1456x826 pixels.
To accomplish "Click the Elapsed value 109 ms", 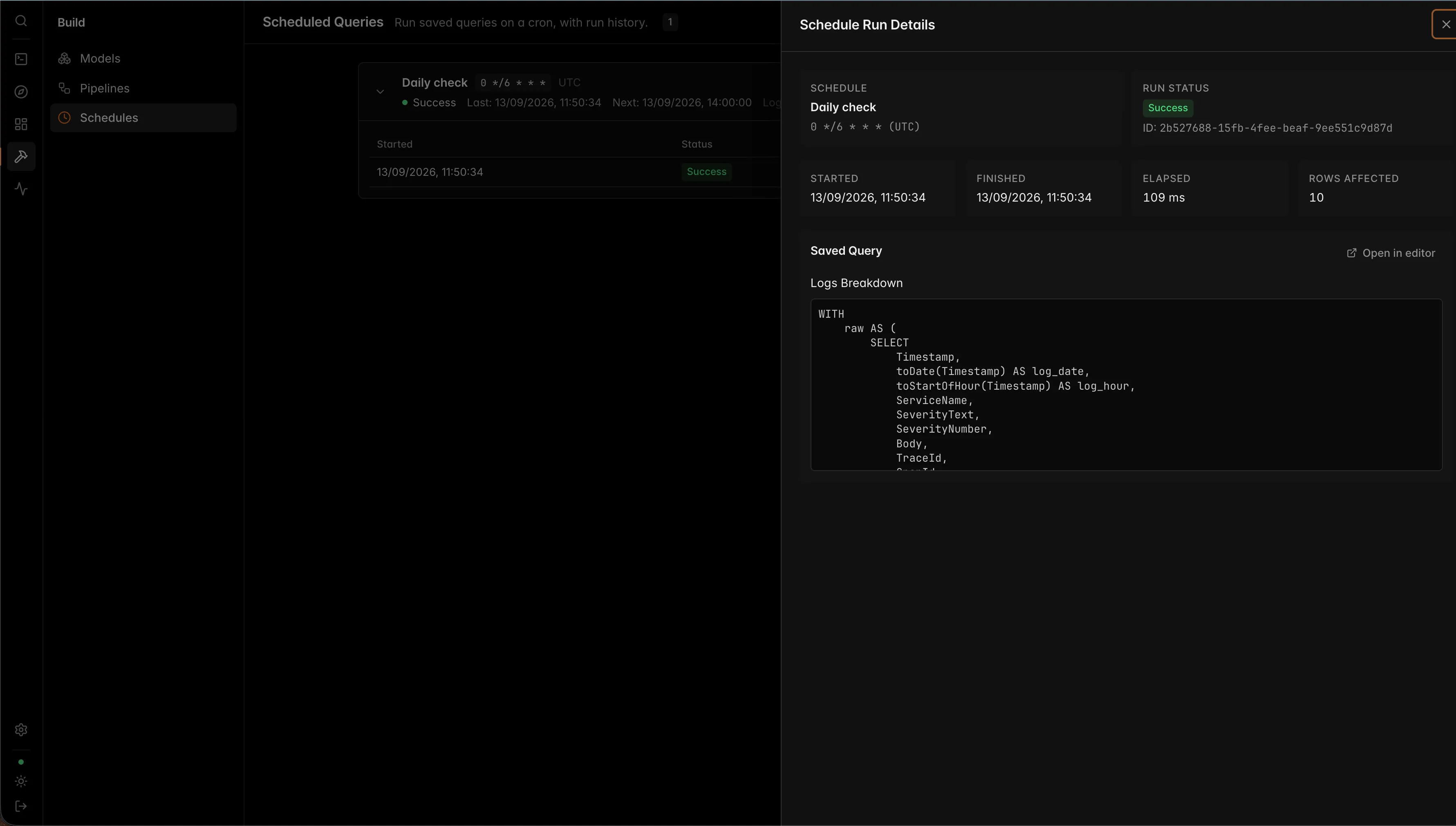I will 1163,198.
